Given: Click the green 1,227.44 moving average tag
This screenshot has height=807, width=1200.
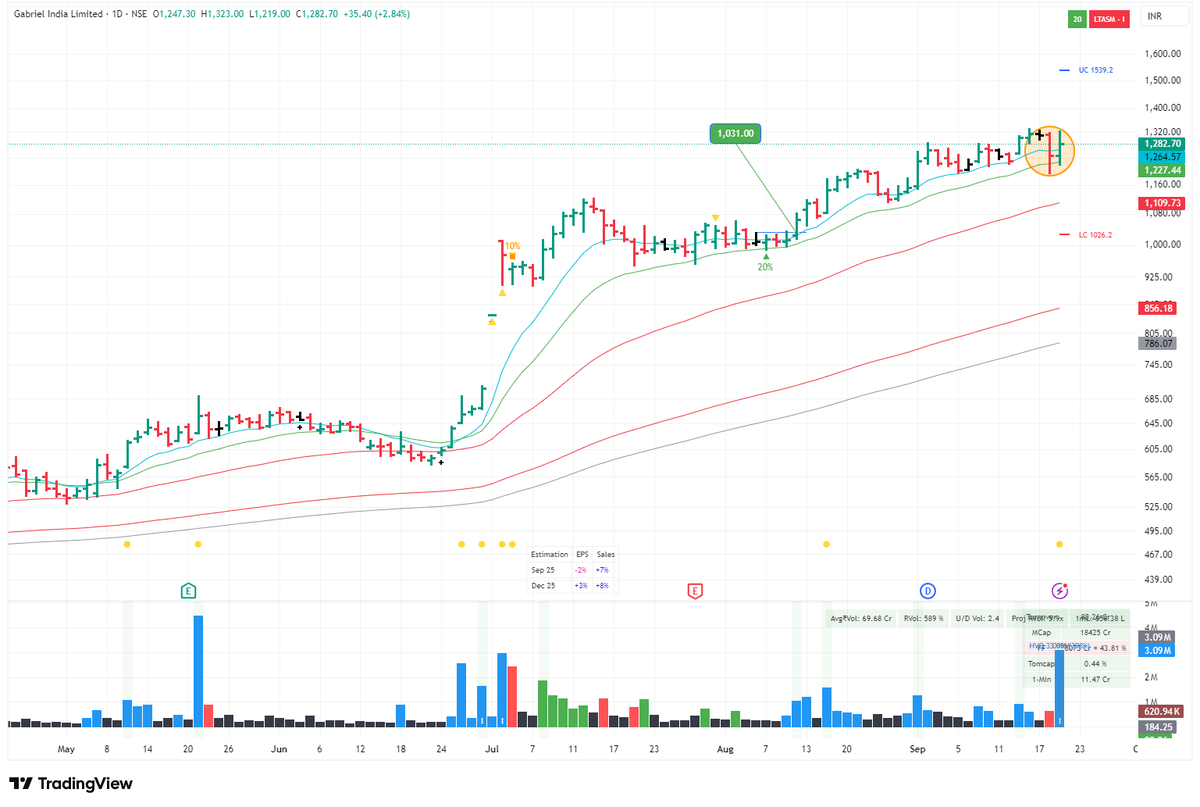Looking at the screenshot, I should (1160, 170).
